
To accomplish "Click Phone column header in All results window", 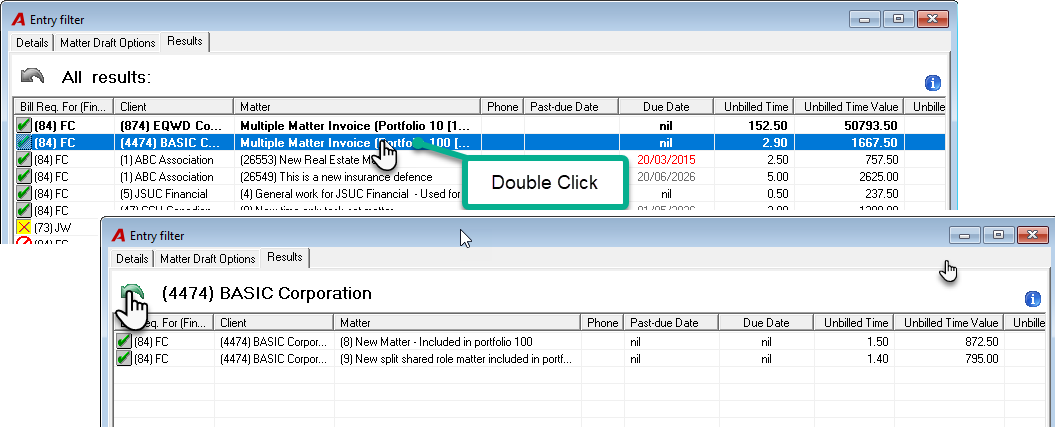I will point(503,107).
